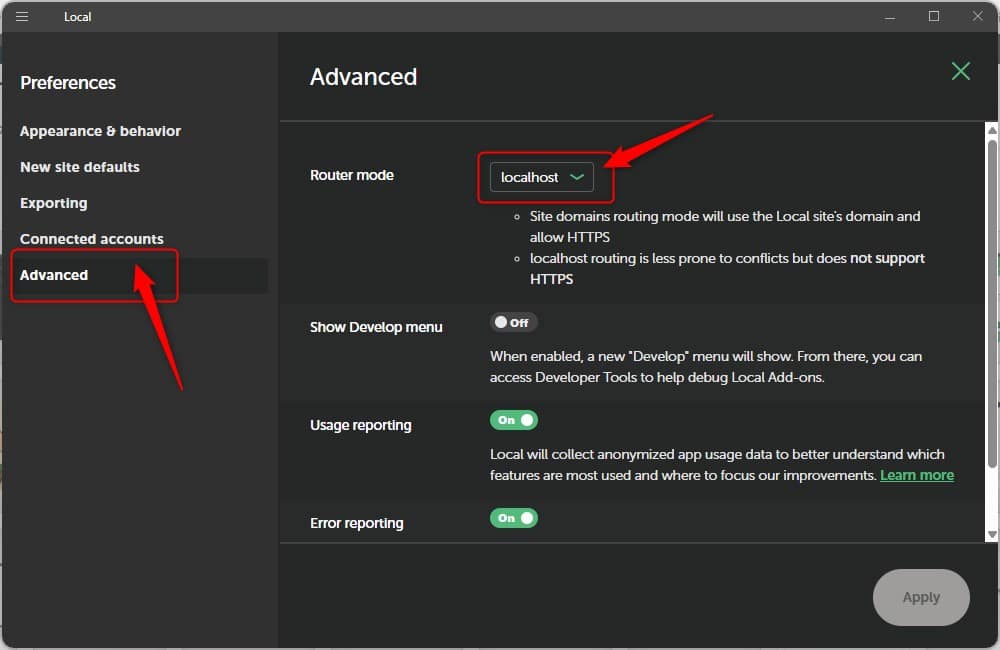
Task: Open the hamburger menu in title bar
Action: click(22, 17)
